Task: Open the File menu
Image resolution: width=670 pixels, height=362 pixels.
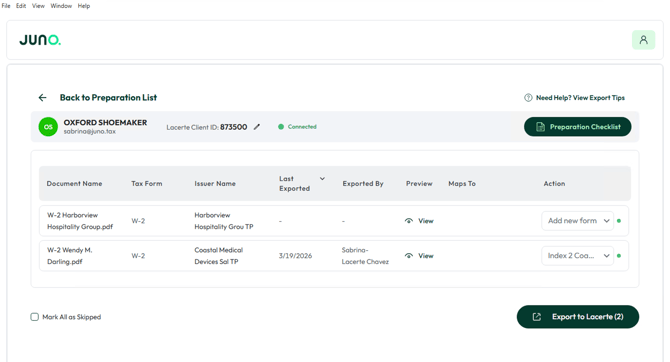Action: [6, 6]
